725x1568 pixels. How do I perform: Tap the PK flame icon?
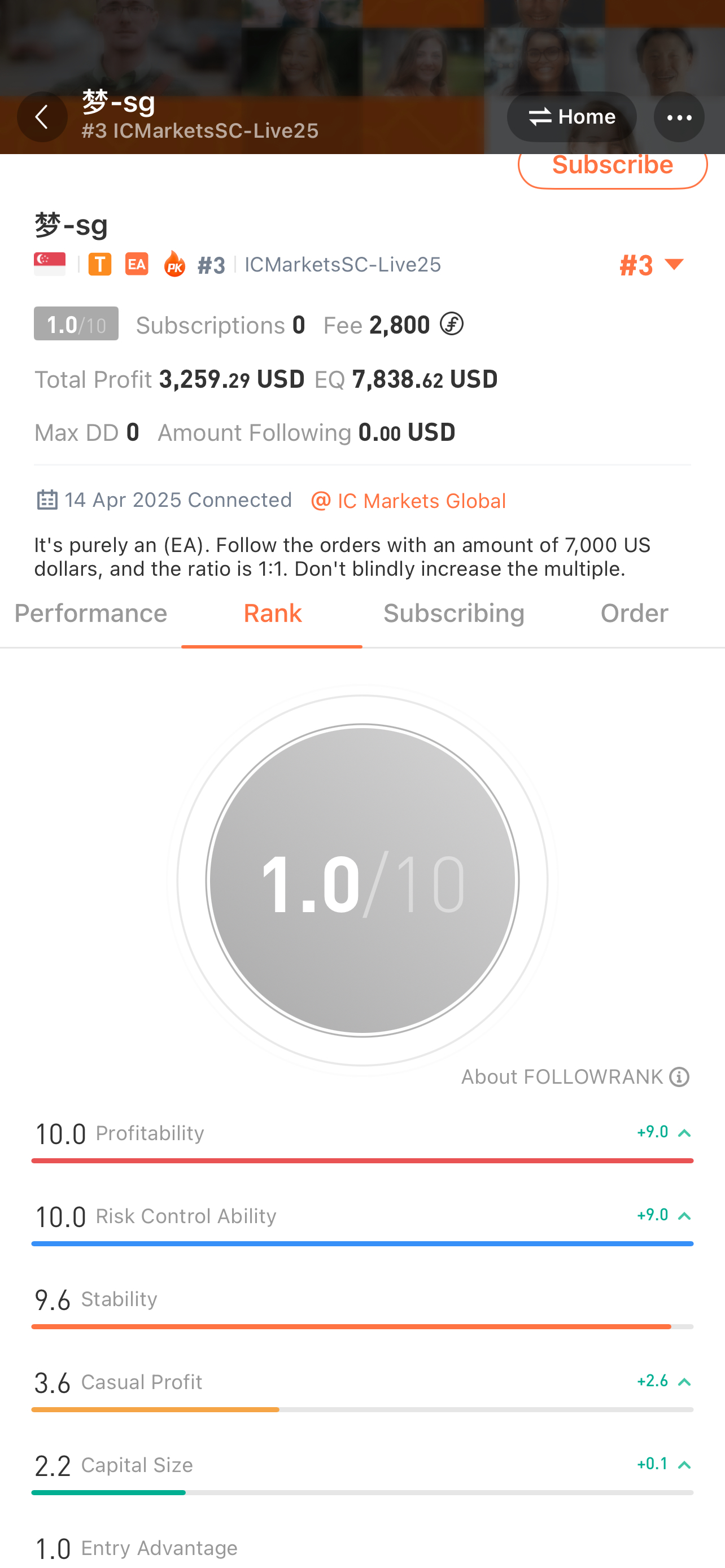(174, 264)
